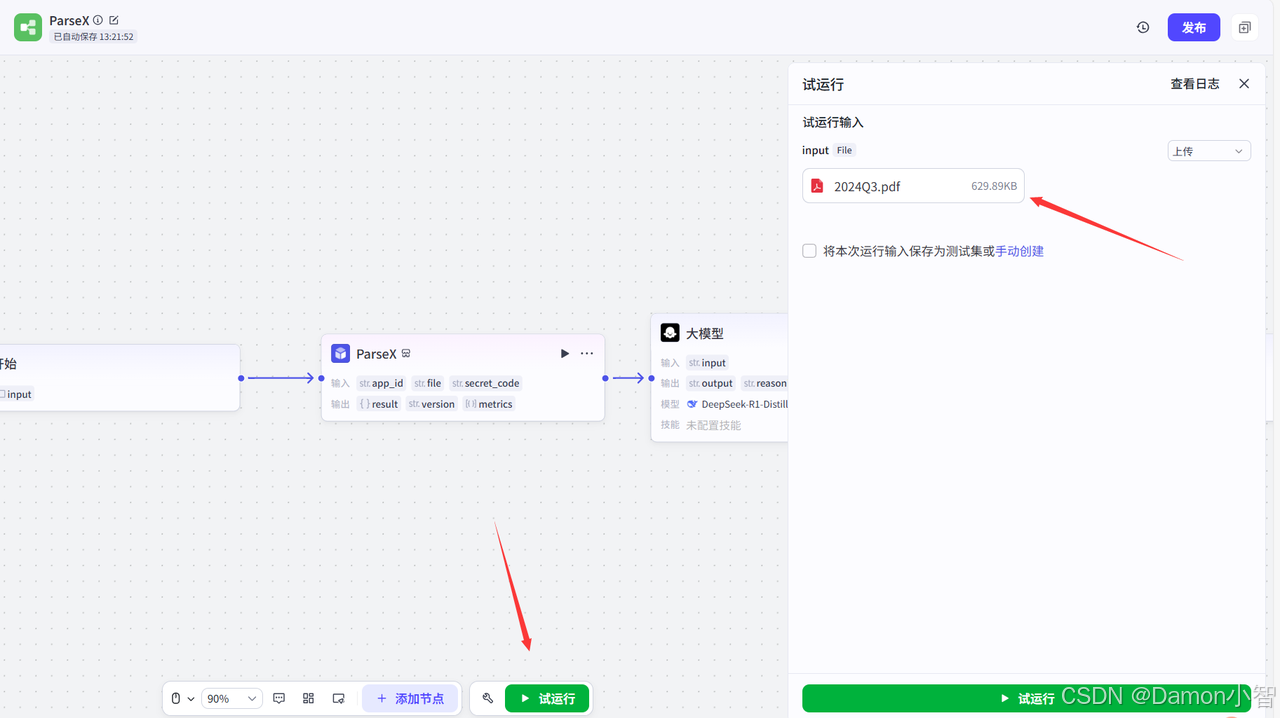Select the result output on ParseX node
The height and width of the screenshot is (718, 1280).
coord(379,404)
